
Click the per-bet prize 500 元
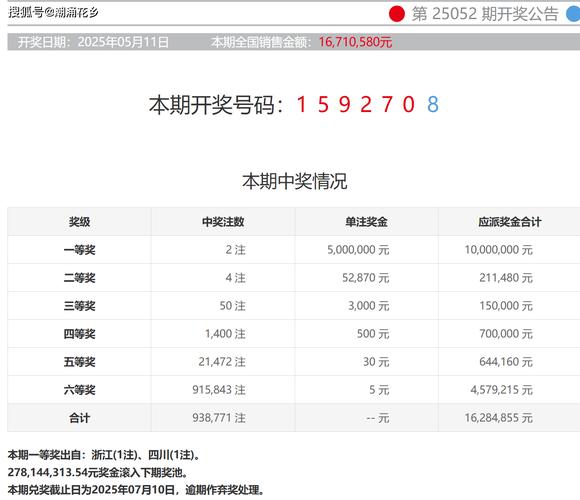pyautogui.click(x=373, y=334)
